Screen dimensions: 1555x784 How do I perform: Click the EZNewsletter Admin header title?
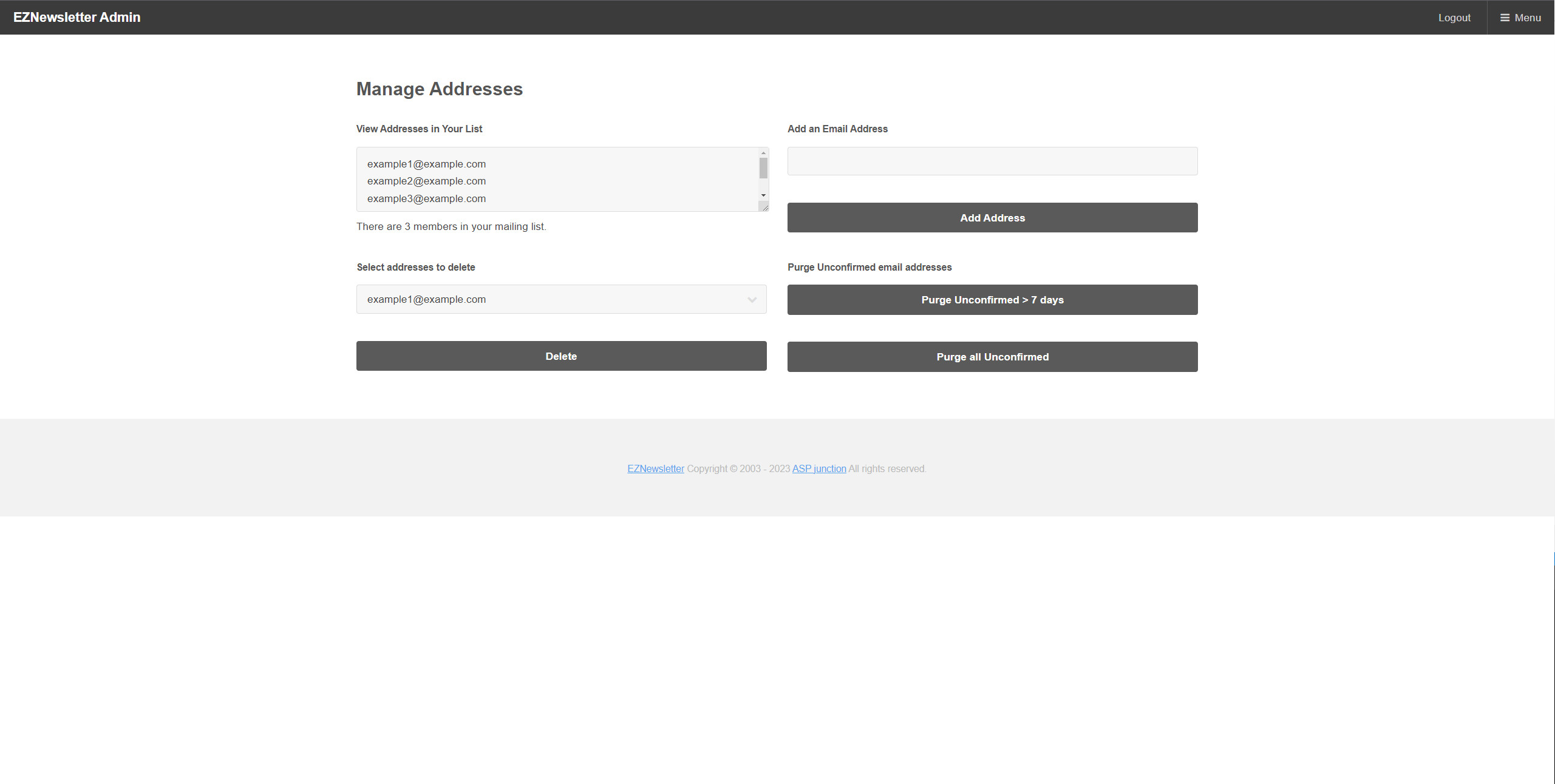coord(77,17)
